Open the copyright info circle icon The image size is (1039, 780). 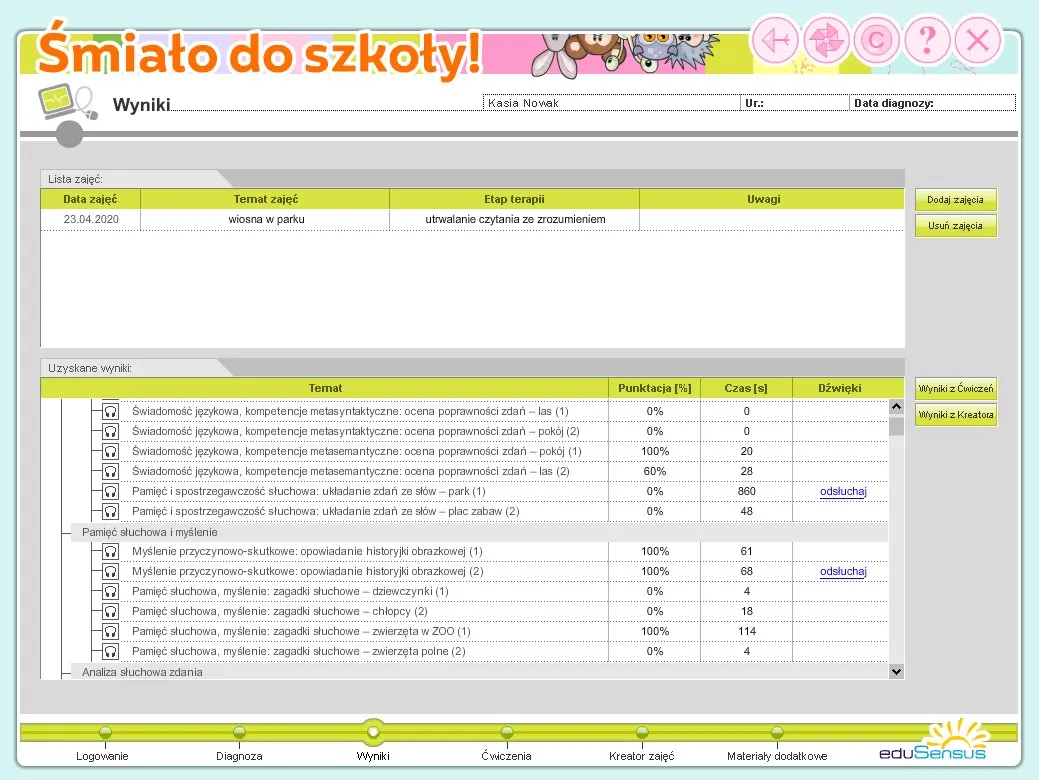(877, 40)
